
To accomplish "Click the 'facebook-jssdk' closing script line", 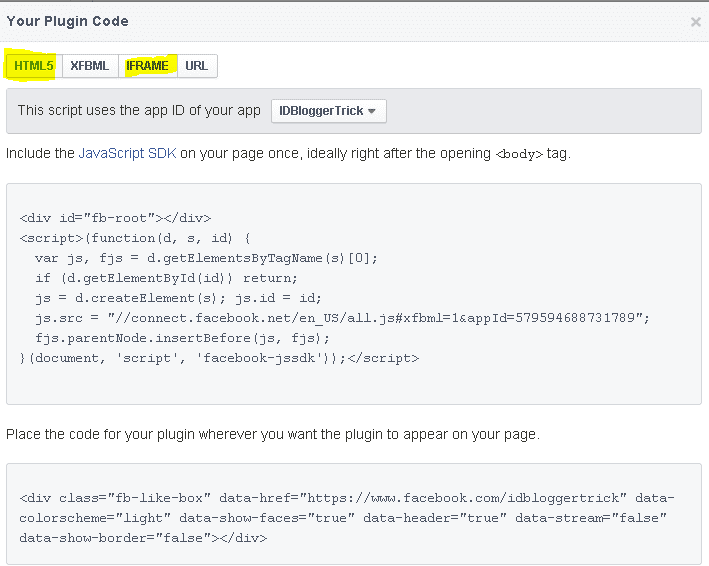I will click(219, 358).
